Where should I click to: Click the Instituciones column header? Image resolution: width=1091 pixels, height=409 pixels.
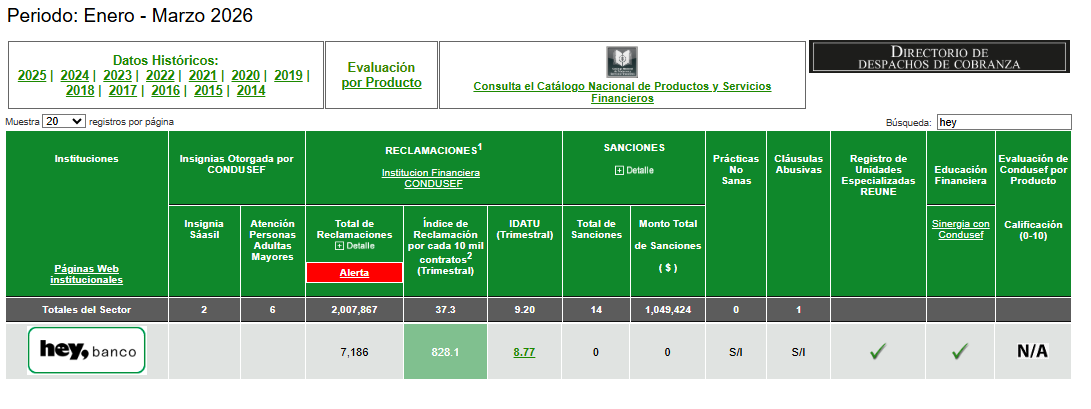tap(86, 159)
